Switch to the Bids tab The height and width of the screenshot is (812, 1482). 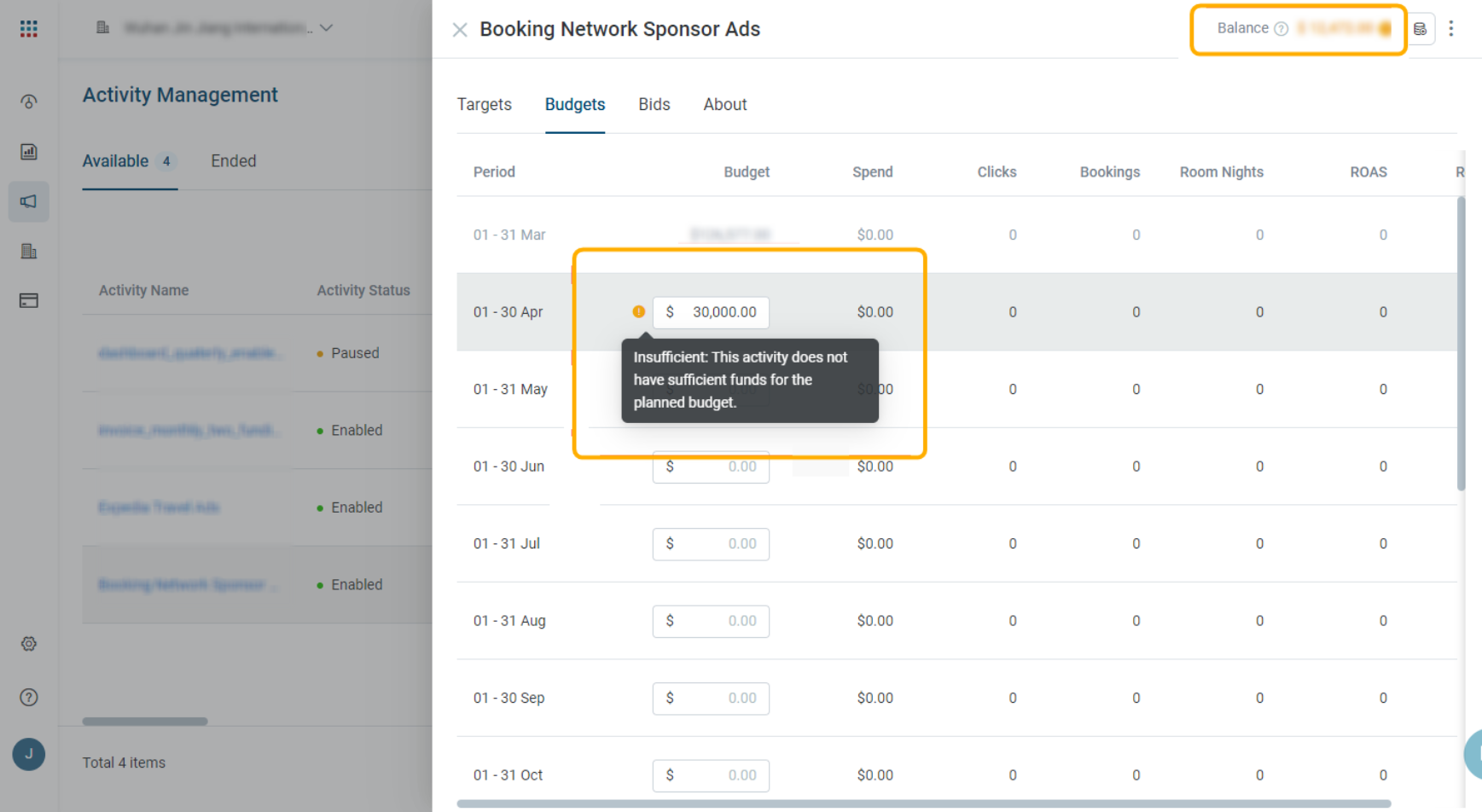654,105
